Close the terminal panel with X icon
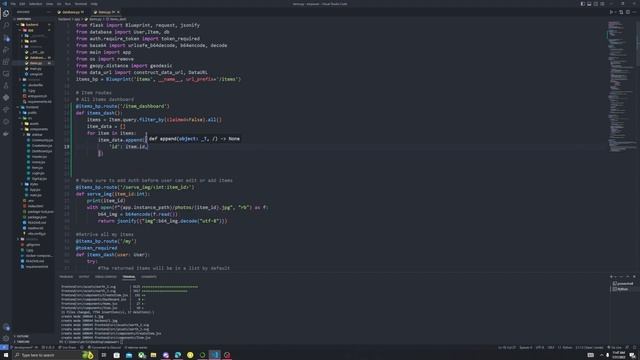This screenshot has height=360, width=640. (634, 277)
